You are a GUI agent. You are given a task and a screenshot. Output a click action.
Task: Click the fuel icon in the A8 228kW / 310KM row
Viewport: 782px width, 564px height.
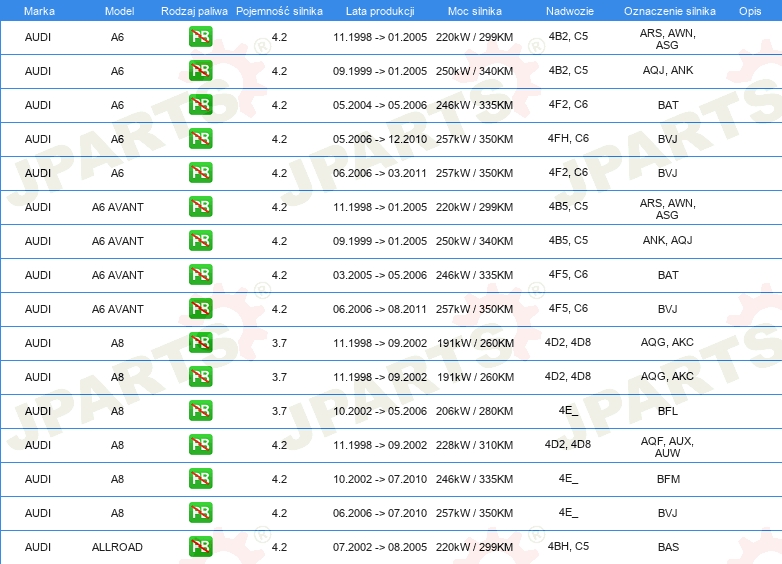point(200,444)
